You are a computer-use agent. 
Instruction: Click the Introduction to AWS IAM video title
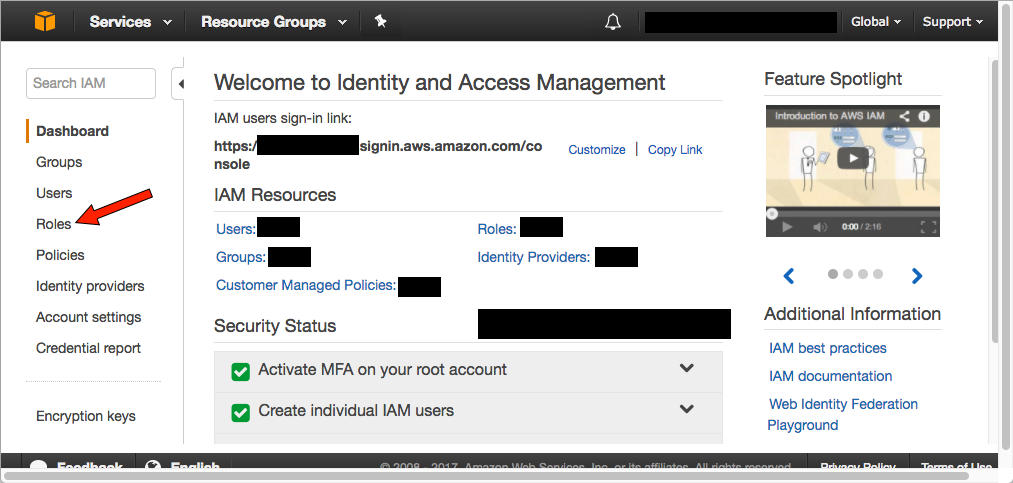tap(830, 116)
